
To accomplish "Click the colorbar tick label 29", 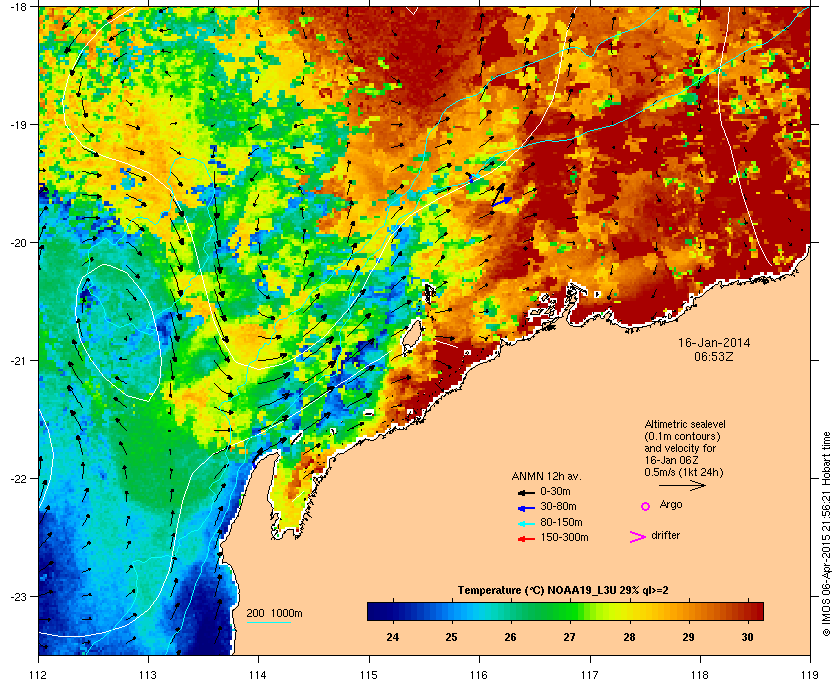I will 688,637.
